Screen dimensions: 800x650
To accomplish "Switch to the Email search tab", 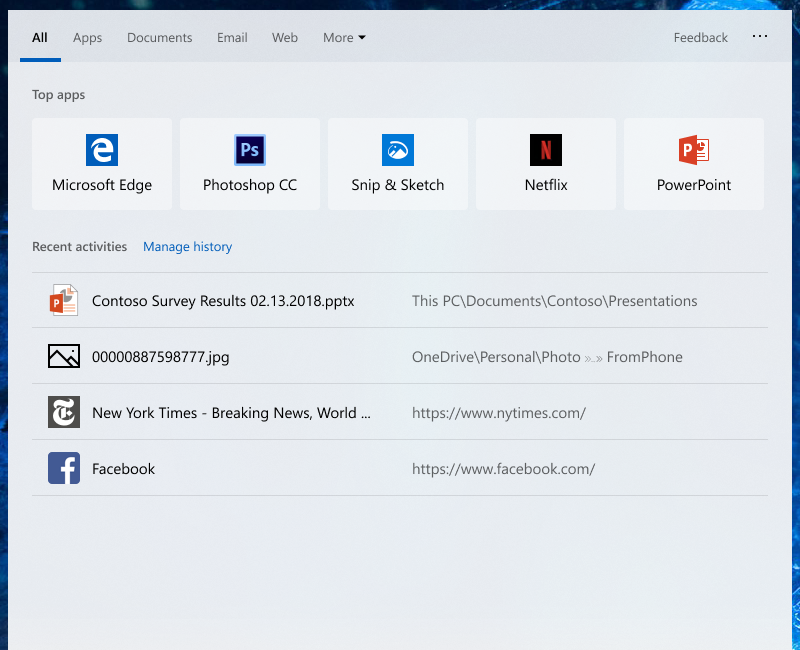I will pyautogui.click(x=232, y=37).
